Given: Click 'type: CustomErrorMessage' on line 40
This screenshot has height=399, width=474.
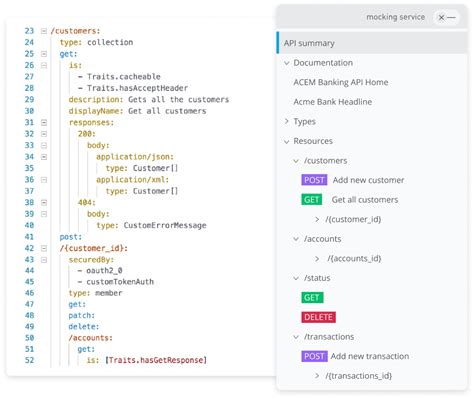Looking at the screenshot, I should click(x=151, y=226).
